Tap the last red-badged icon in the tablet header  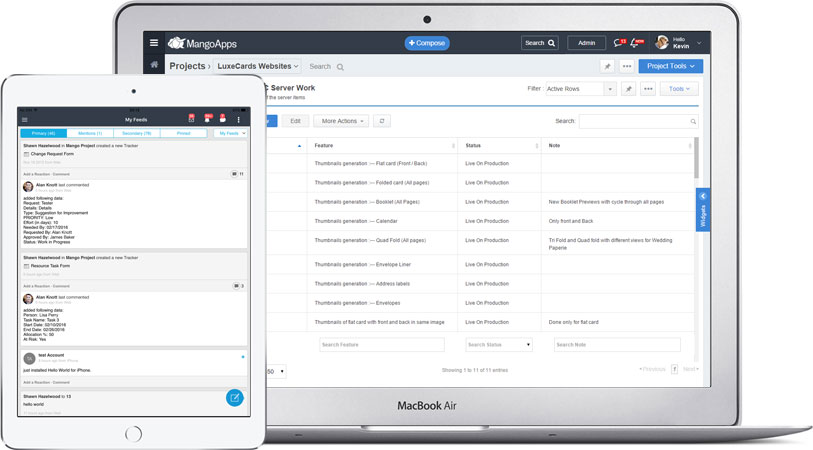(x=222, y=118)
